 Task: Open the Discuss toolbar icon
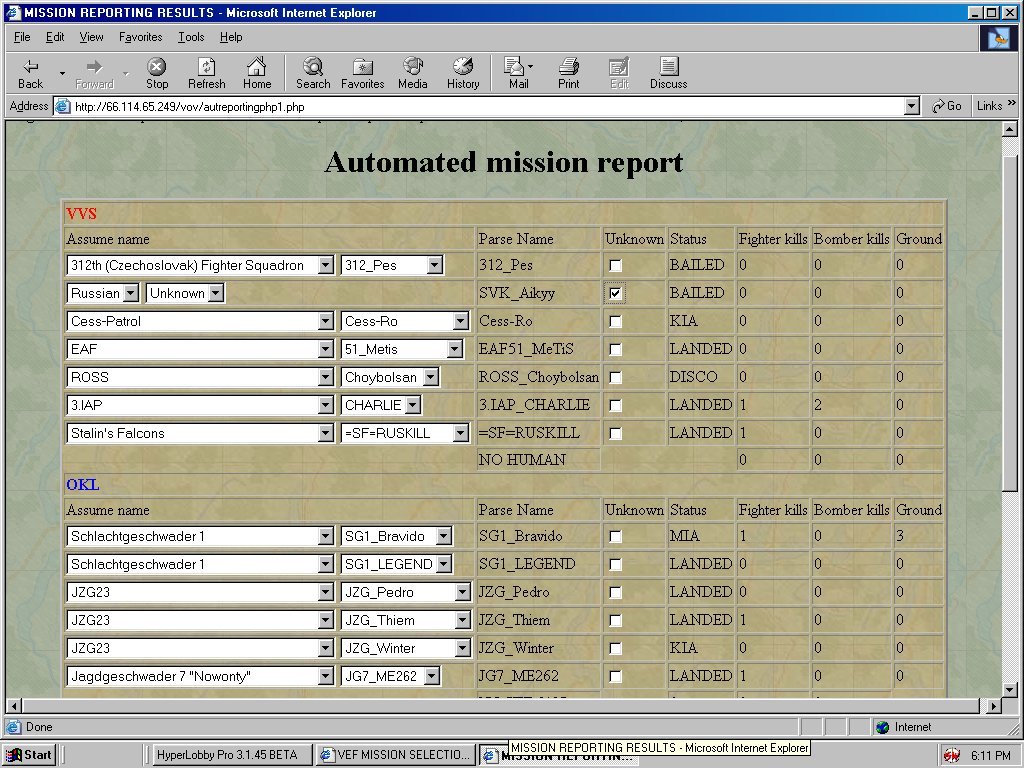pyautogui.click(x=668, y=67)
